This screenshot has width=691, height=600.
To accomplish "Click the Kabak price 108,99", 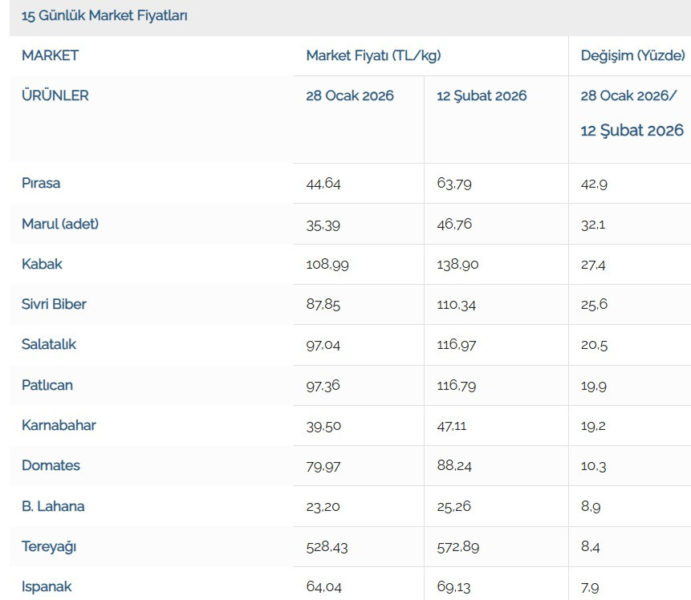I will (325, 265).
